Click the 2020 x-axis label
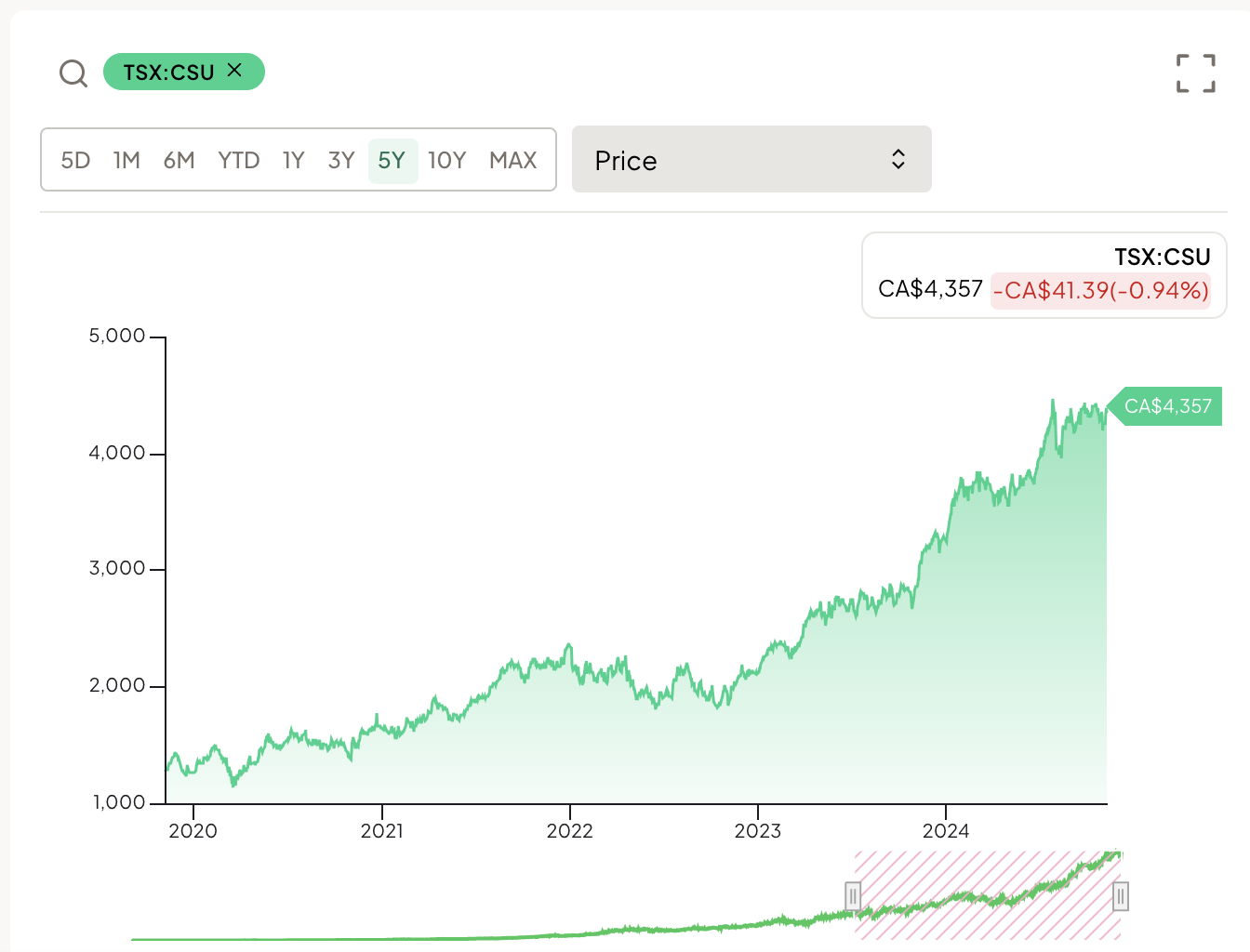The width and height of the screenshot is (1250, 952). tap(193, 831)
